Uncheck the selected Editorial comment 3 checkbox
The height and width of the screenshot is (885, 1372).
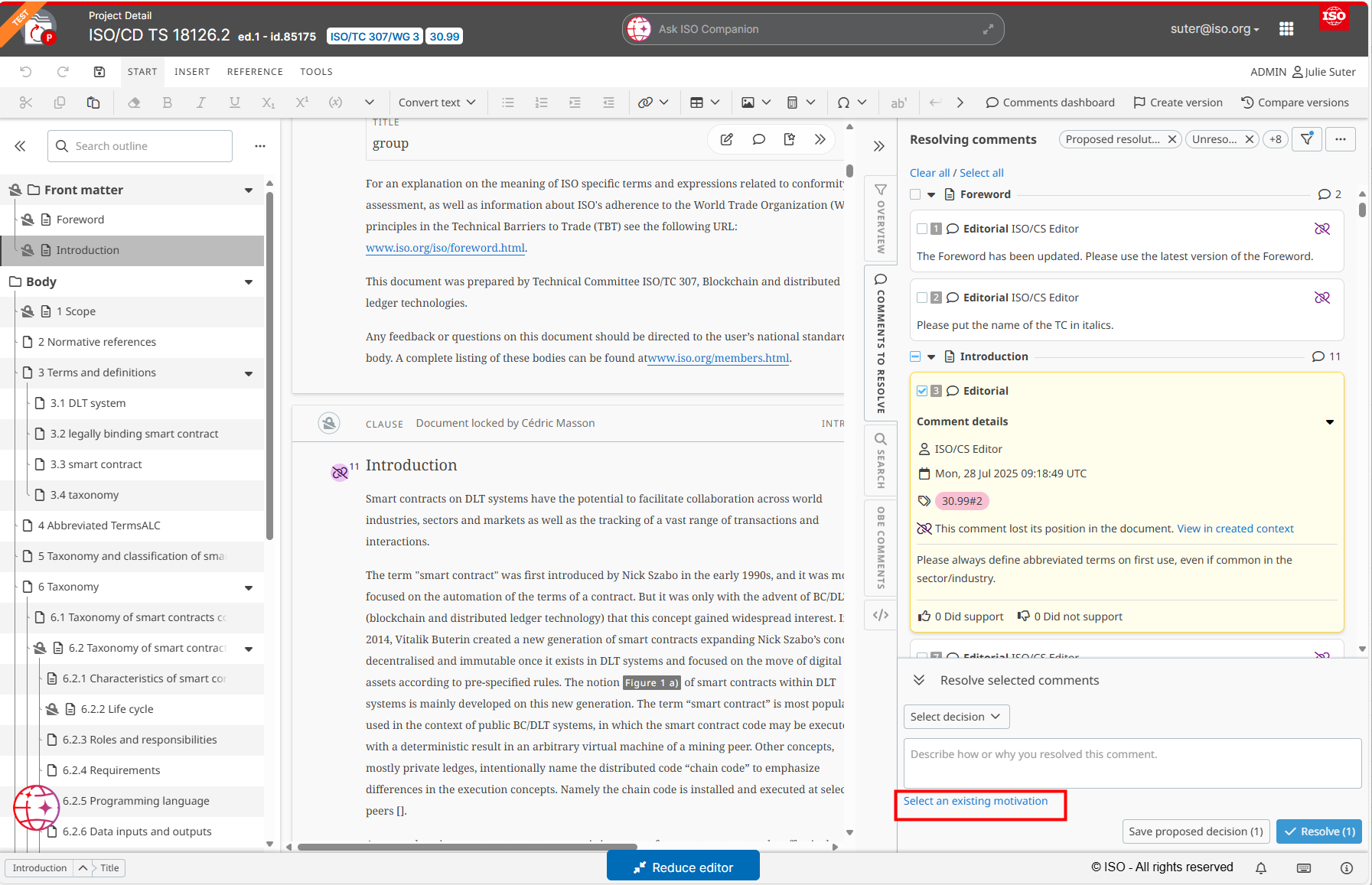(x=922, y=391)
